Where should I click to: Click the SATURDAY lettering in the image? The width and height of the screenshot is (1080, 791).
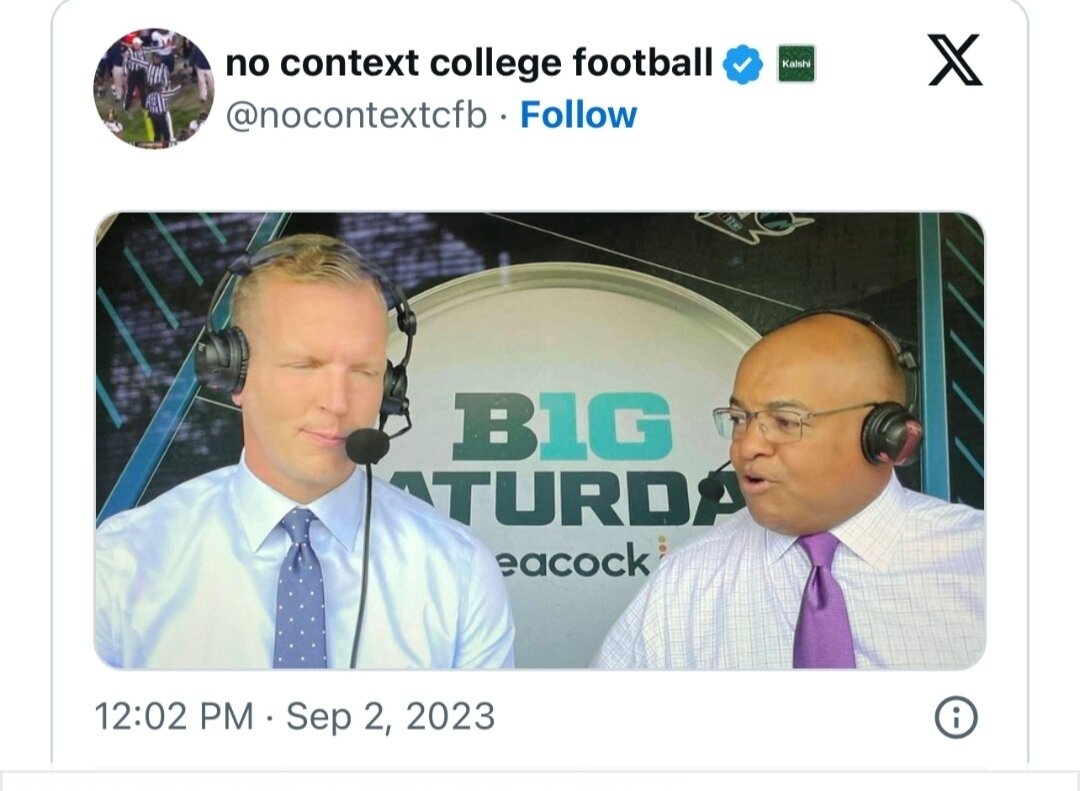(560, 497)
